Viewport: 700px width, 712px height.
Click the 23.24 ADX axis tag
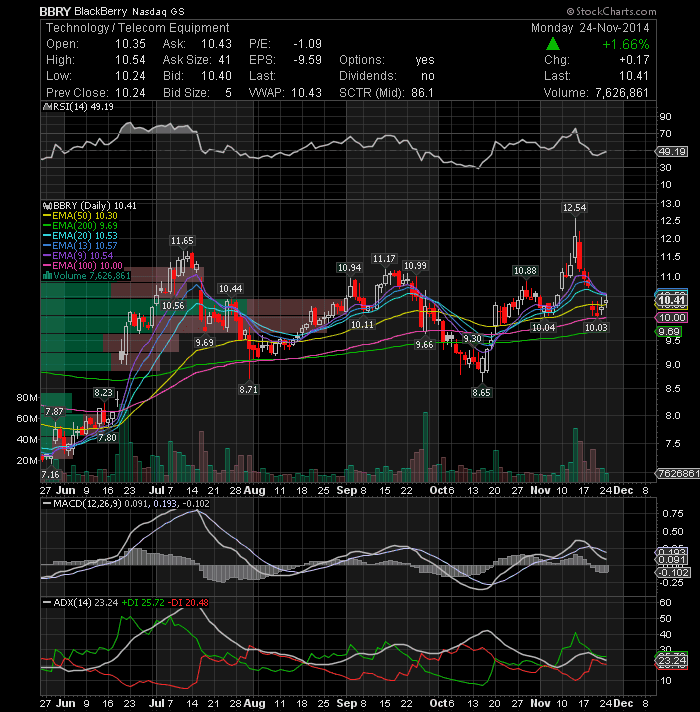672,661
